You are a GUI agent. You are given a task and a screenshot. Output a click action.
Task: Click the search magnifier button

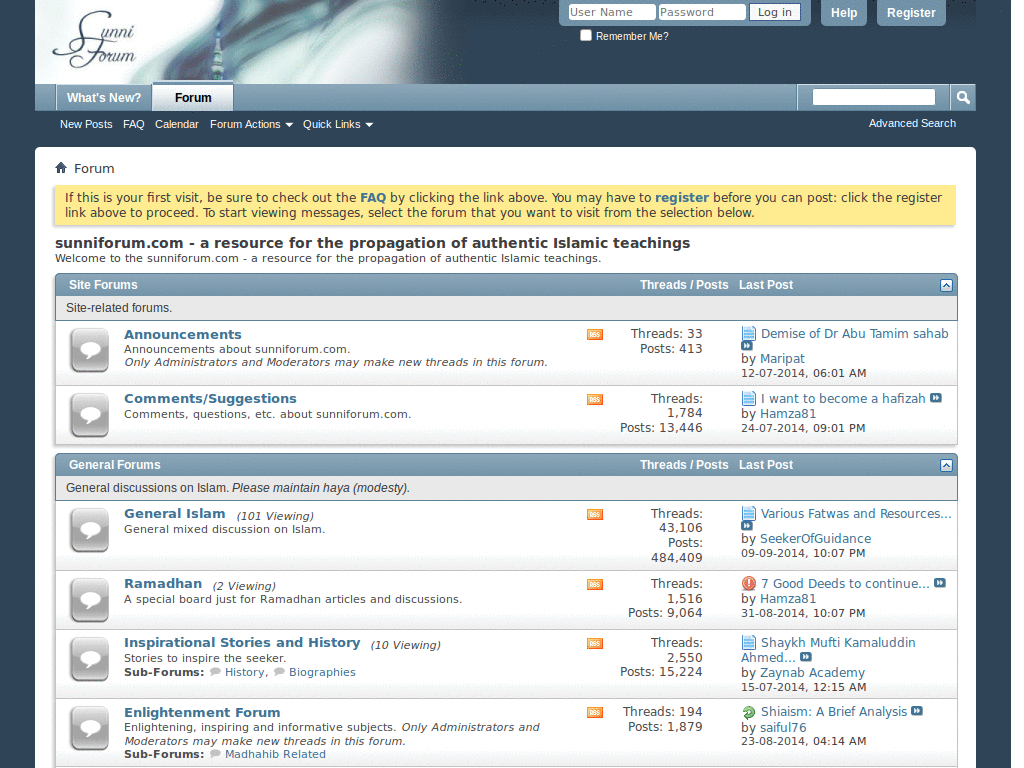963,97
